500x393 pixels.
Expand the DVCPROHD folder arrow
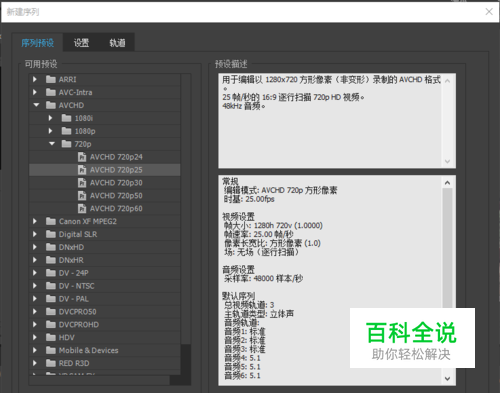coord(35,324)
